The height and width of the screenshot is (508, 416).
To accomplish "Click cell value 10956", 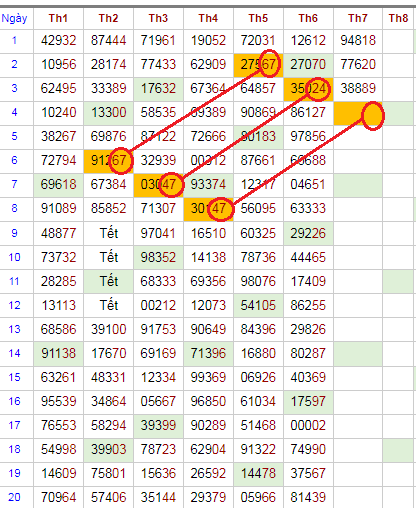I will point(58,64).
